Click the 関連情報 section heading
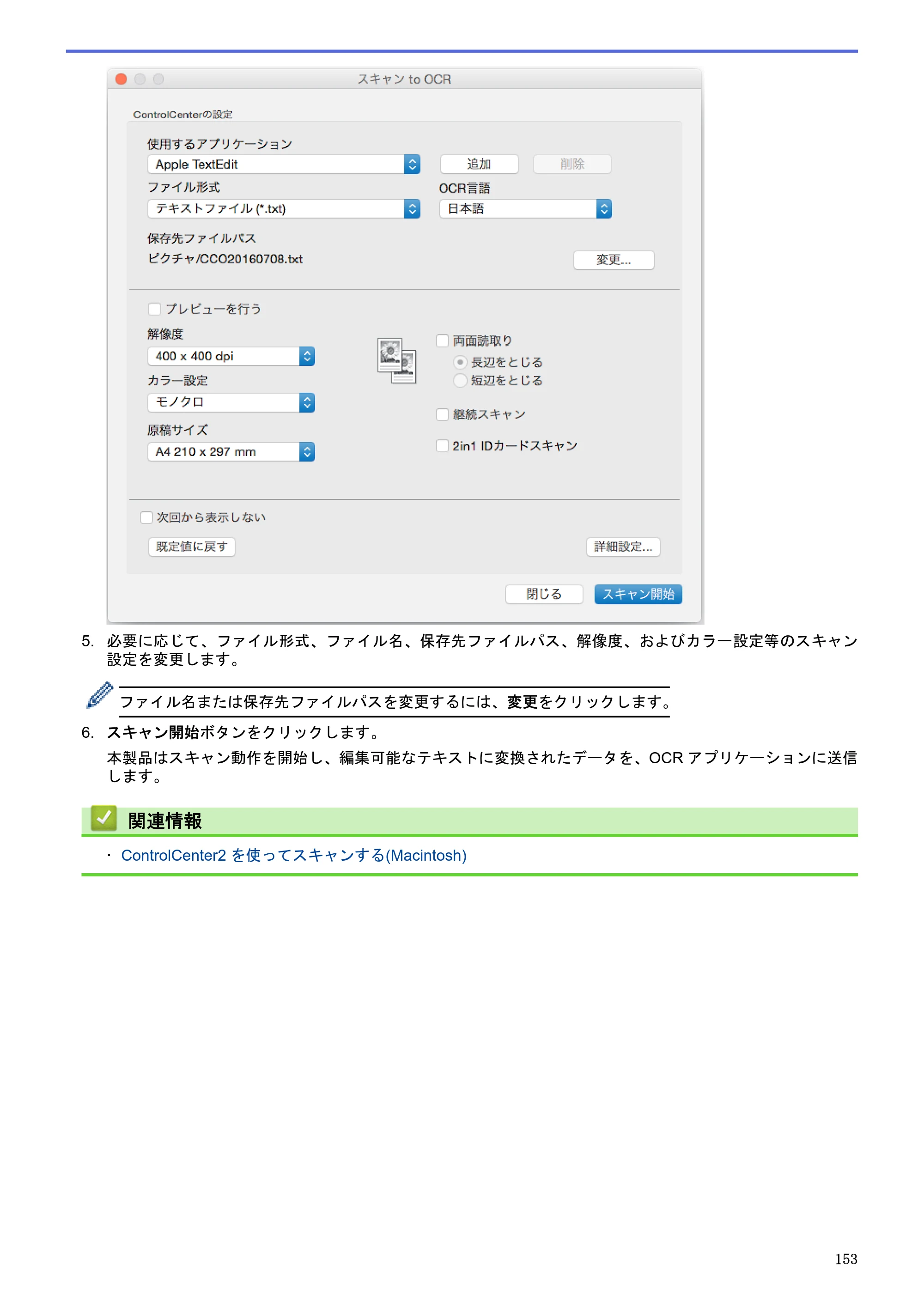Viewport: 924px width, 1307px height. [x=165, y=821]
